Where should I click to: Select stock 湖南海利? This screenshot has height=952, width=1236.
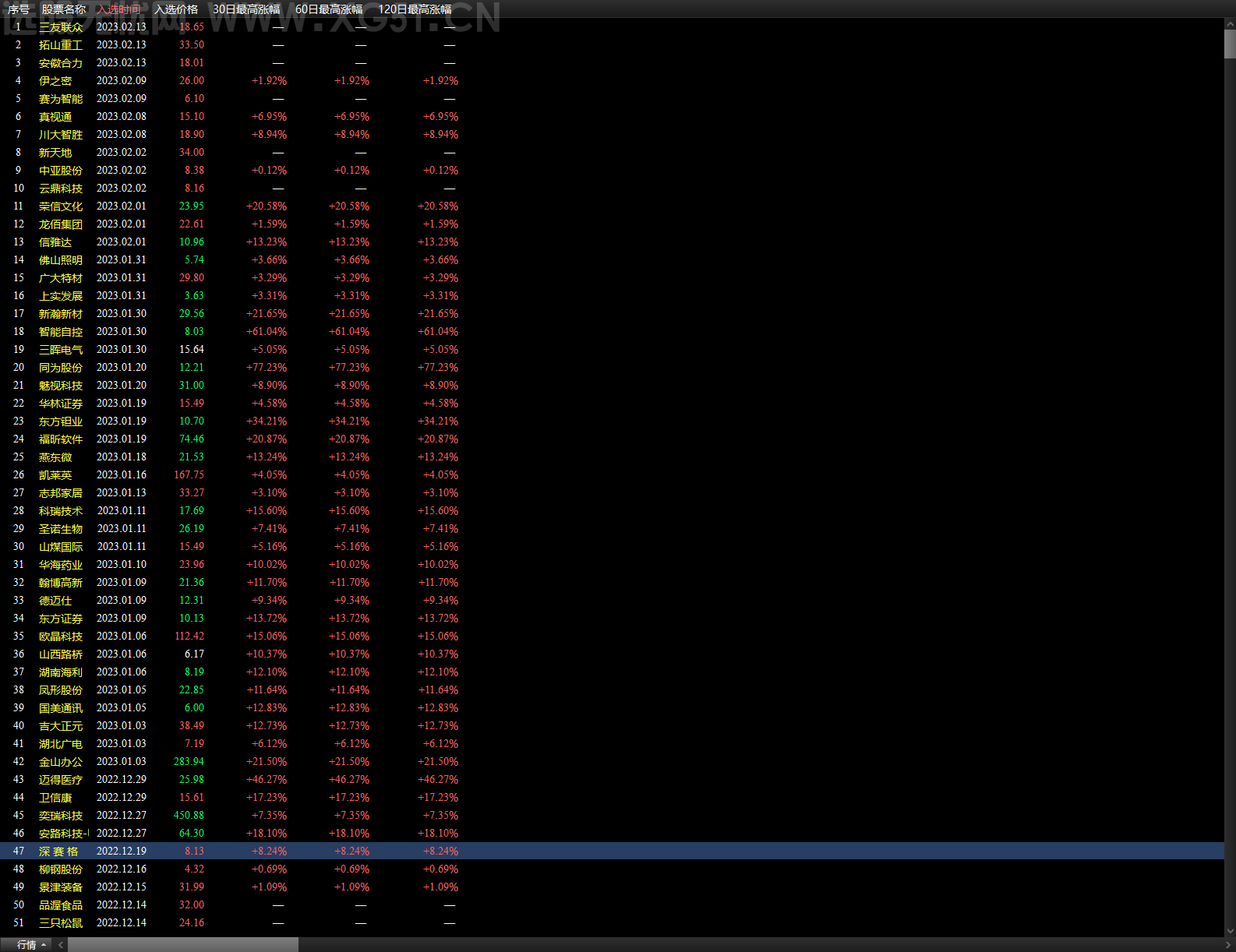click(x=61, y=672)
